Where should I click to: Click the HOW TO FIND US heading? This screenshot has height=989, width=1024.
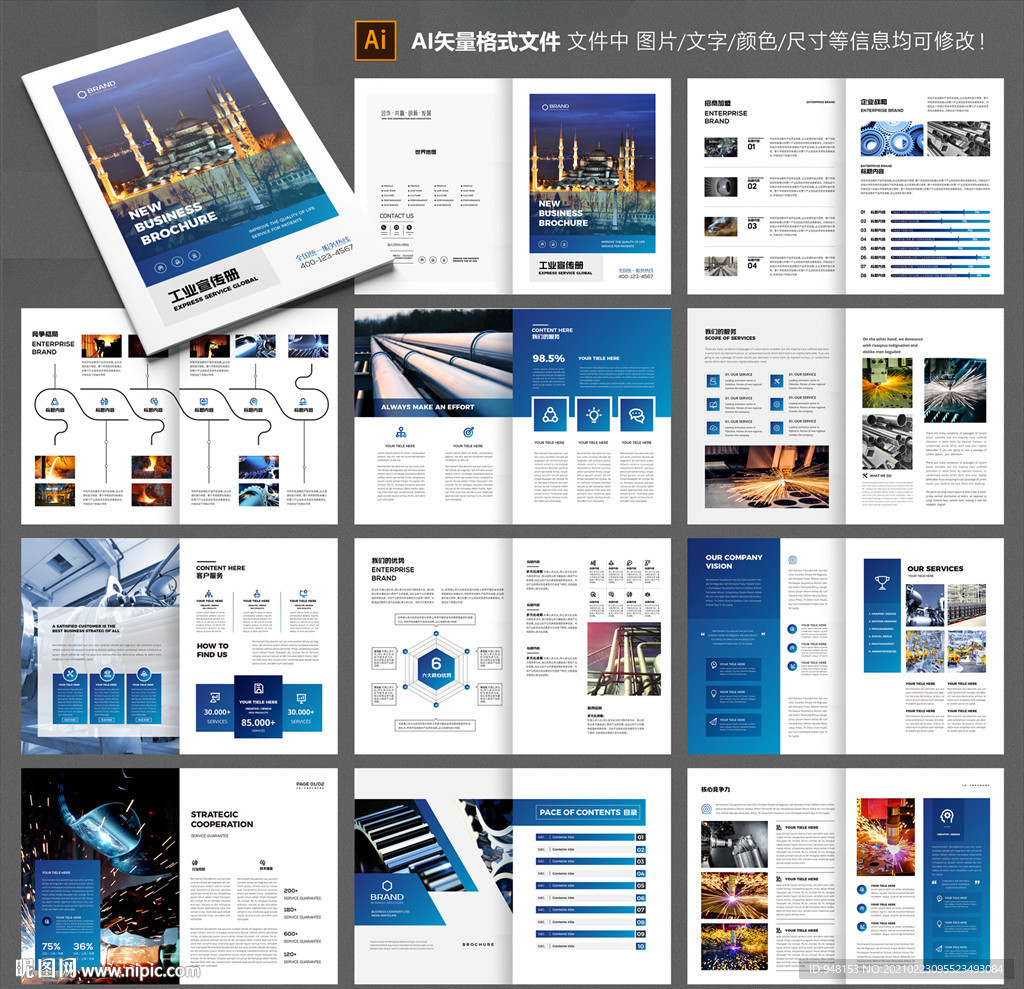(x=212, y=650)
